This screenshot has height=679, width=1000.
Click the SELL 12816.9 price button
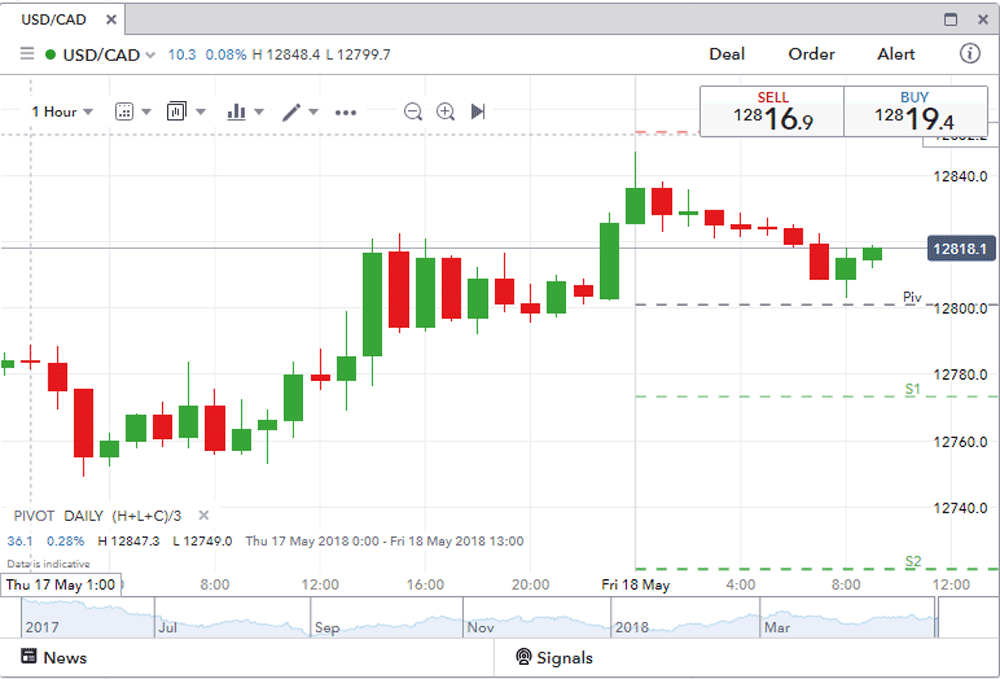[x=772, y=112]
